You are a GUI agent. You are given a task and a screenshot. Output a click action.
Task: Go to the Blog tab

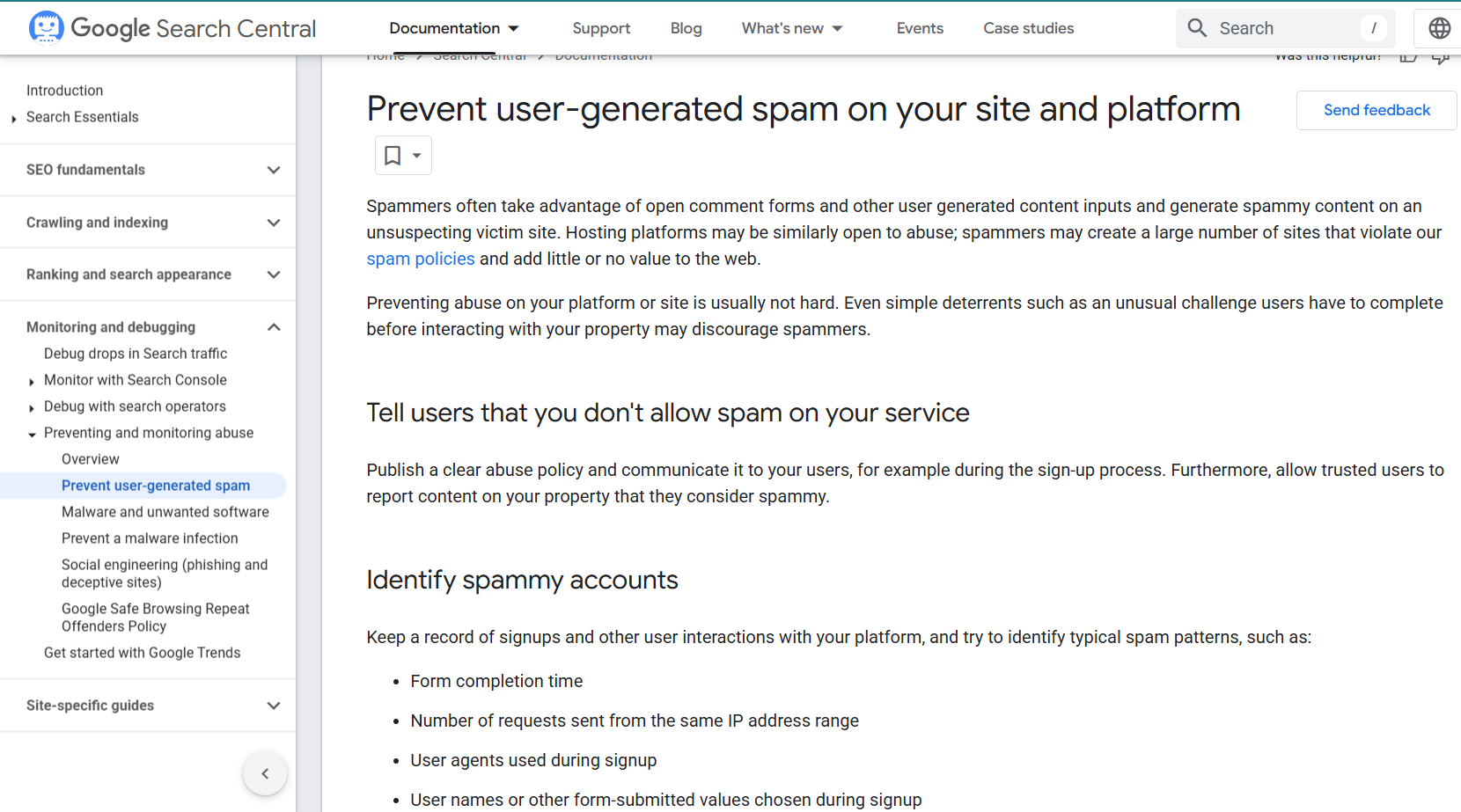[686, 28]
